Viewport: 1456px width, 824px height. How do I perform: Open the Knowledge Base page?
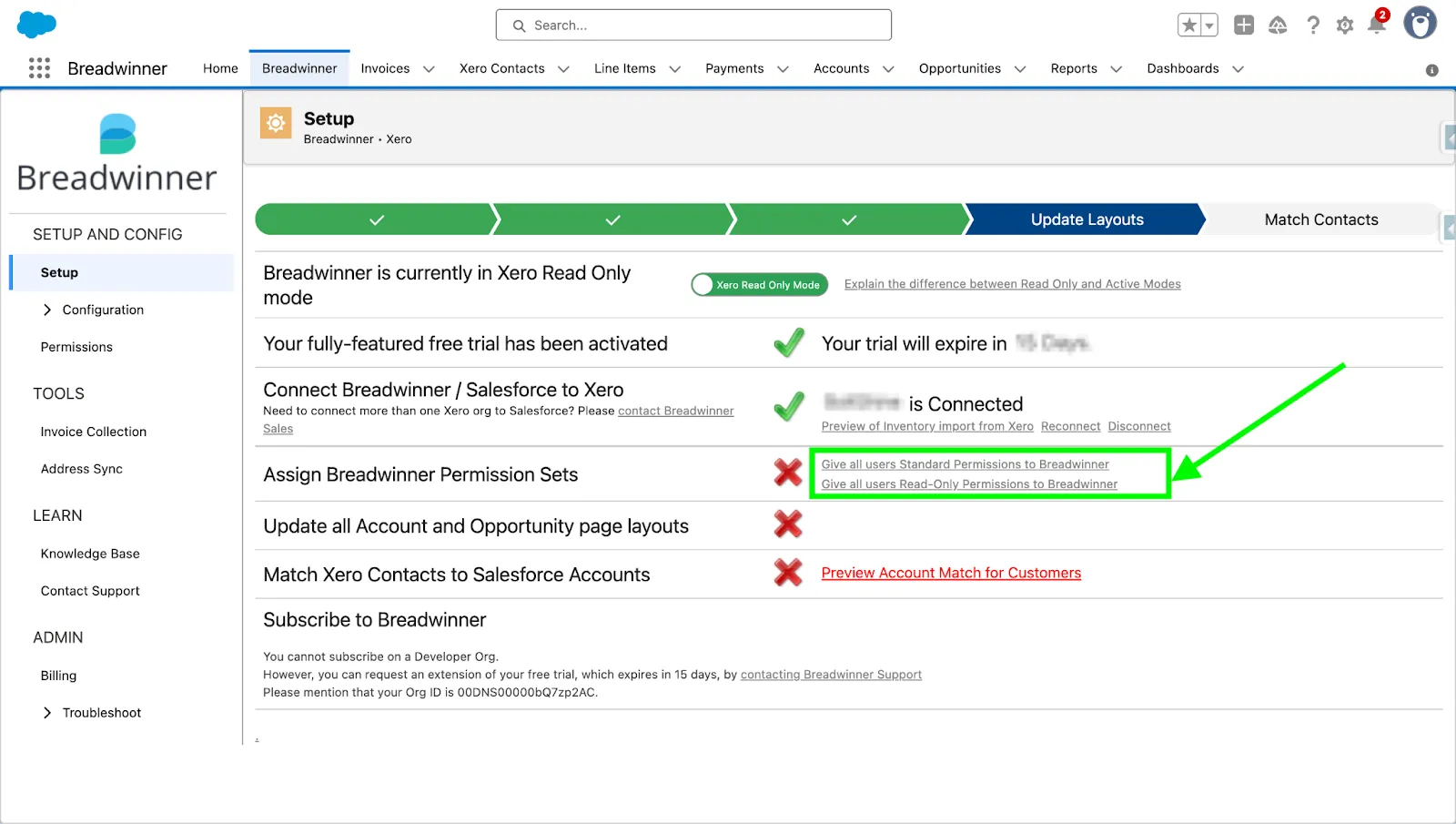pos(90,554)
